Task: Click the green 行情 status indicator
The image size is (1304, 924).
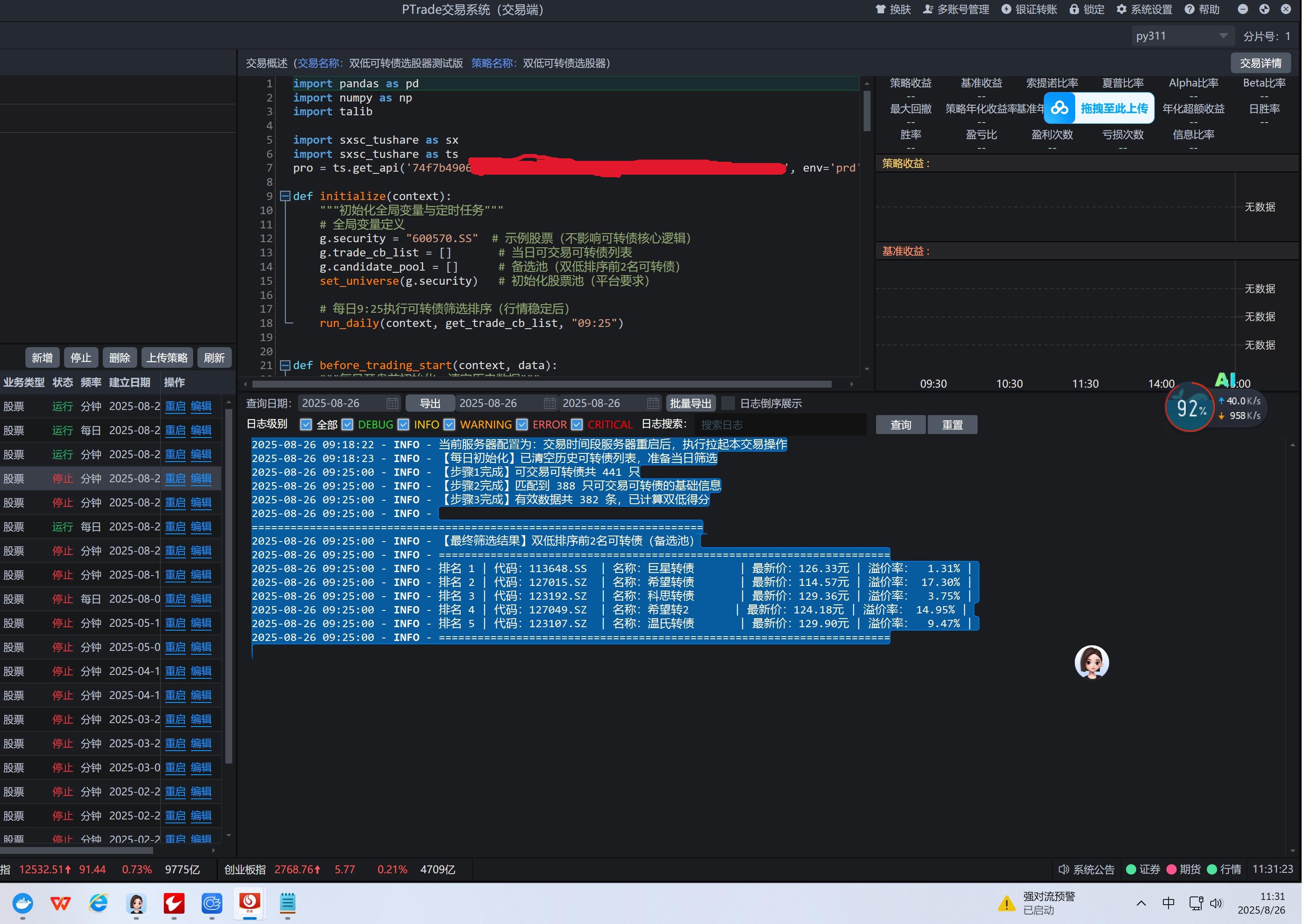Action: click(x=1212, y=869)
